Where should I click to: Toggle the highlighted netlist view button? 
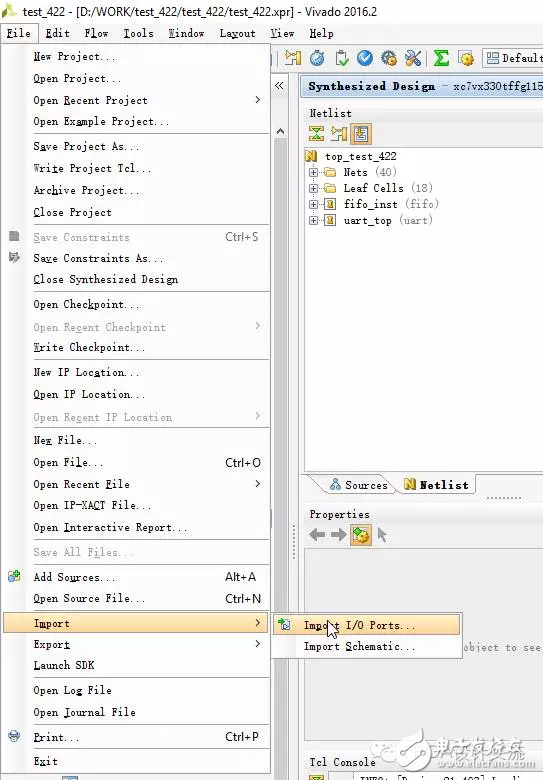point(361,133)
